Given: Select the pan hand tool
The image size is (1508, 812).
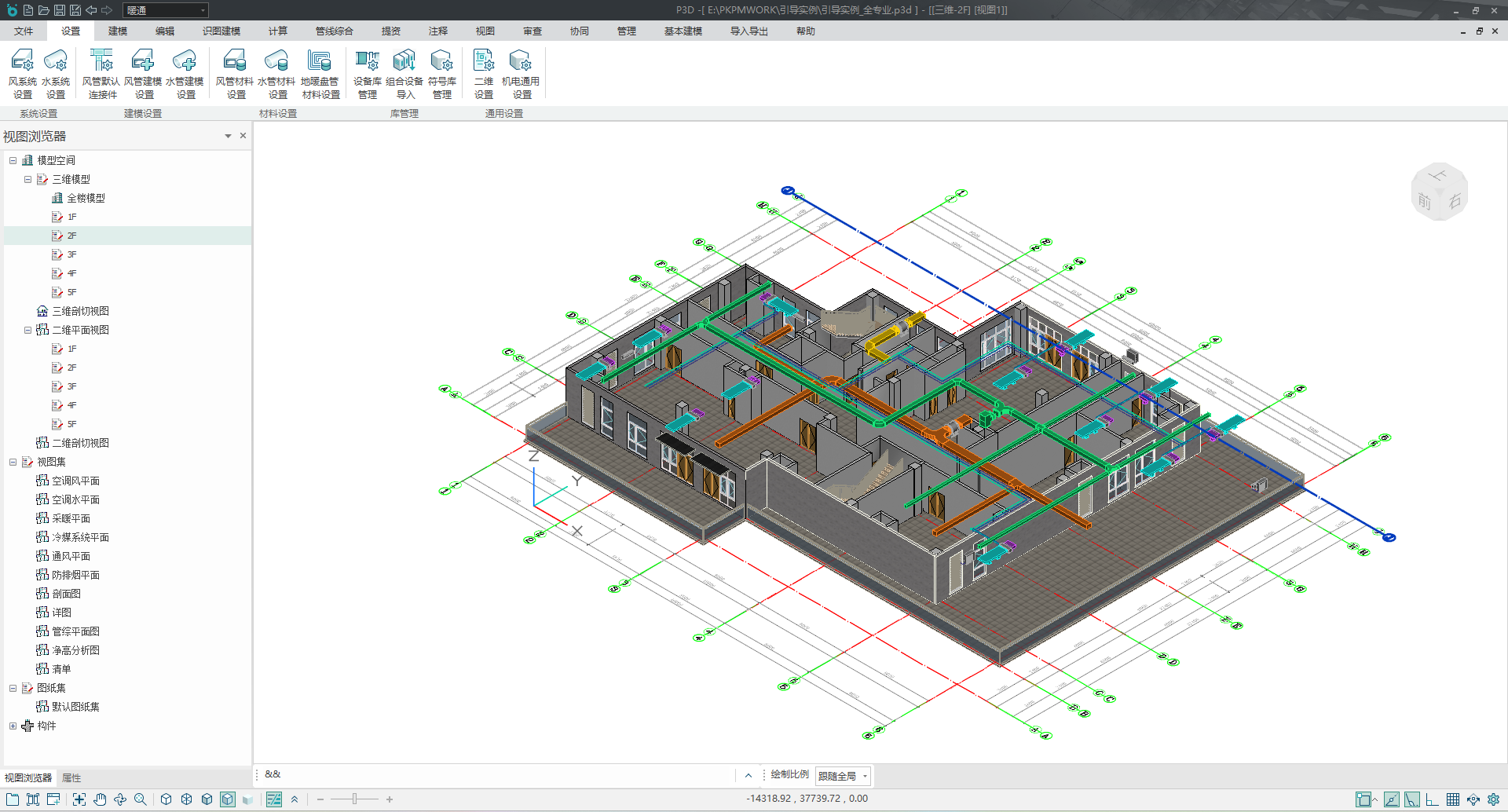Looking at the screenshot, I should coord(100,799).
